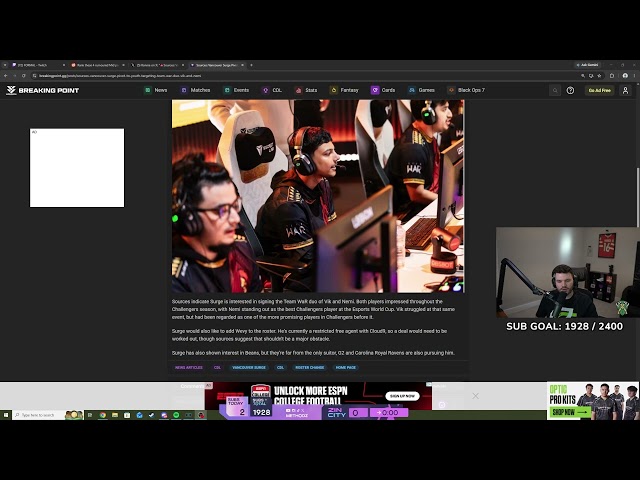Screen dimensions: 640x480
Task: Open the Stats section
Action: (306, 90)
